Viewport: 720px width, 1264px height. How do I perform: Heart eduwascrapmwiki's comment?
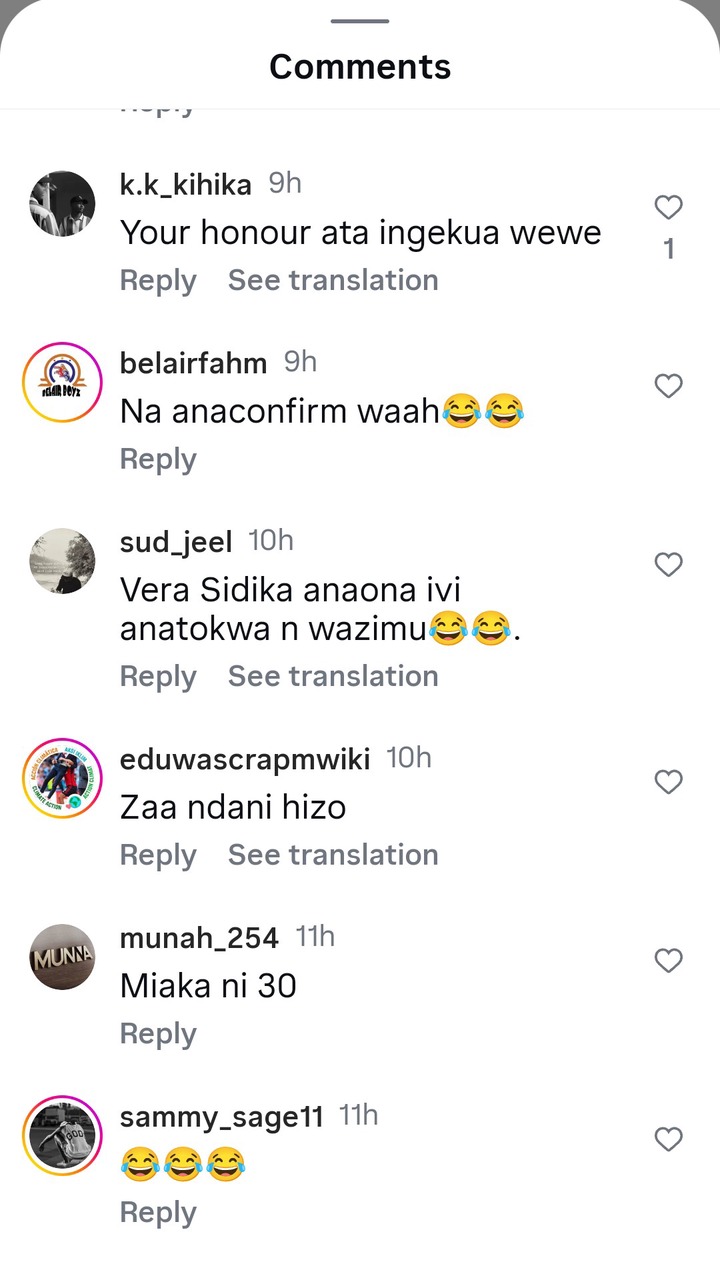pyautogui.click(x=668, y=782)
